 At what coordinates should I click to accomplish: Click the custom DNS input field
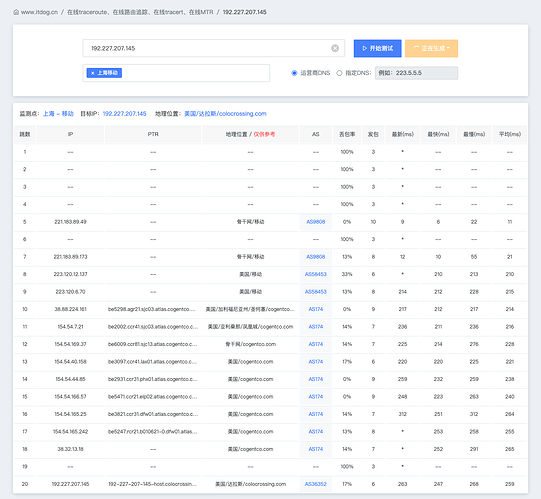pos(416,73)
